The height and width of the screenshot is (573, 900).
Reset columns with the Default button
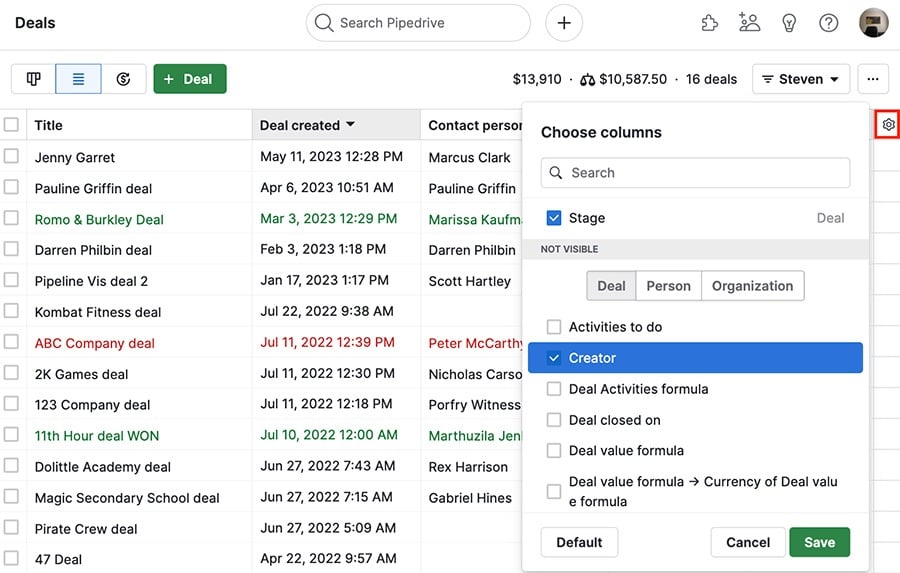click(579, 542)
